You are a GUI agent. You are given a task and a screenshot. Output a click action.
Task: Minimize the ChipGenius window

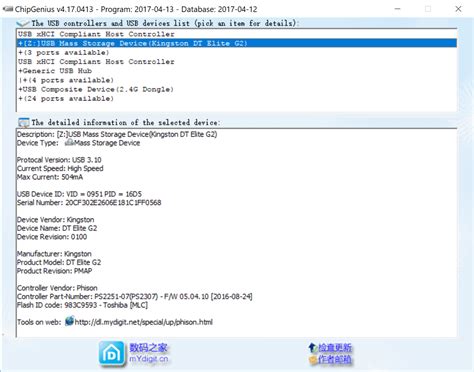[x=397, y=9]
